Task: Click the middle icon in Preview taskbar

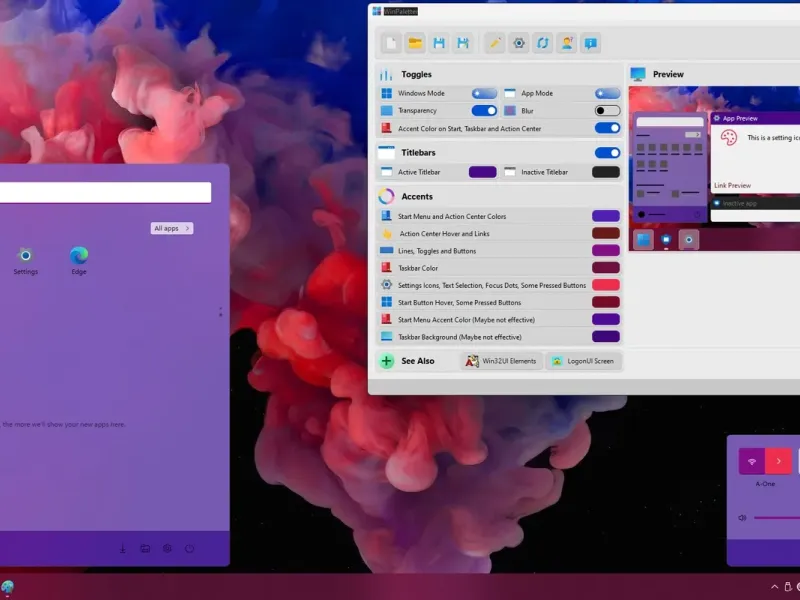Action: click(666, 239)
